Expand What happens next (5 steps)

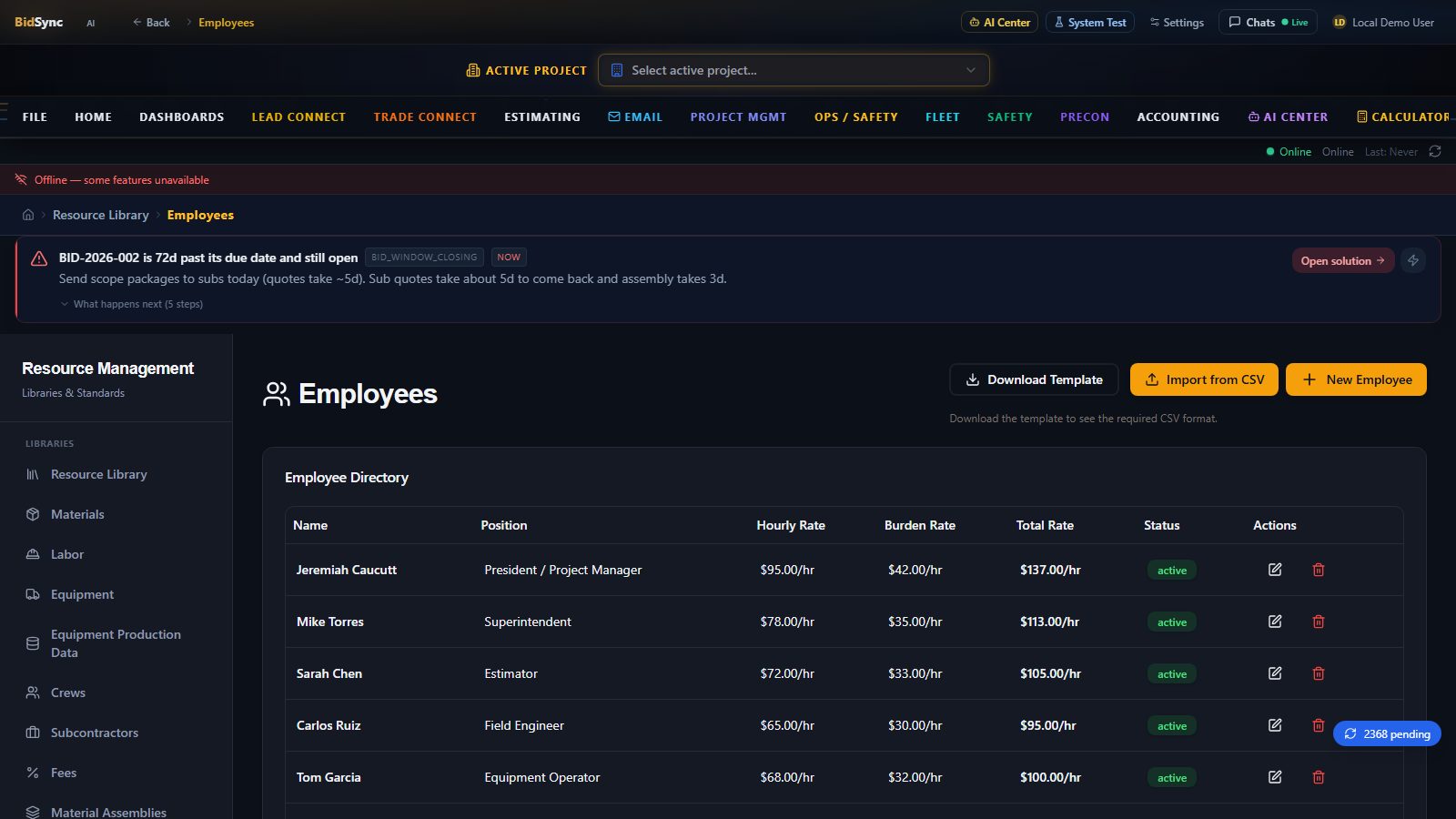tap(131, 304)
